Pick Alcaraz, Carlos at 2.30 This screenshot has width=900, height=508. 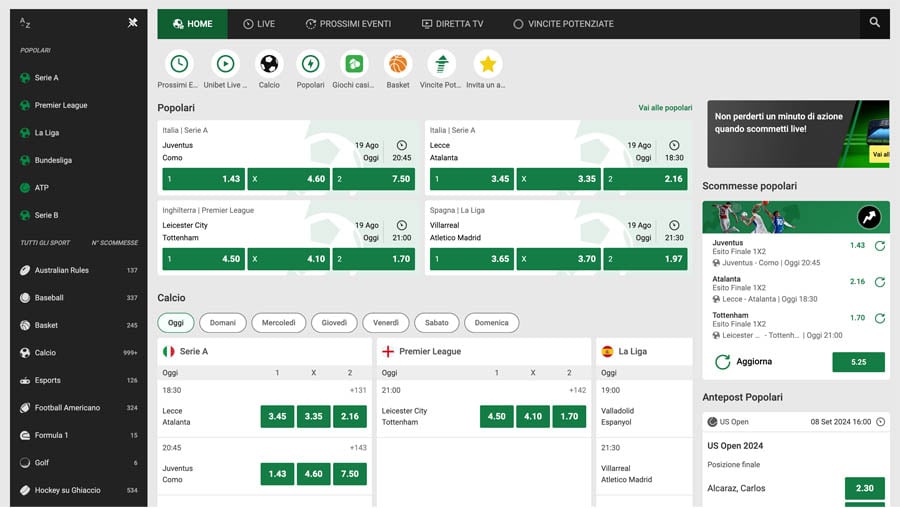864,488
